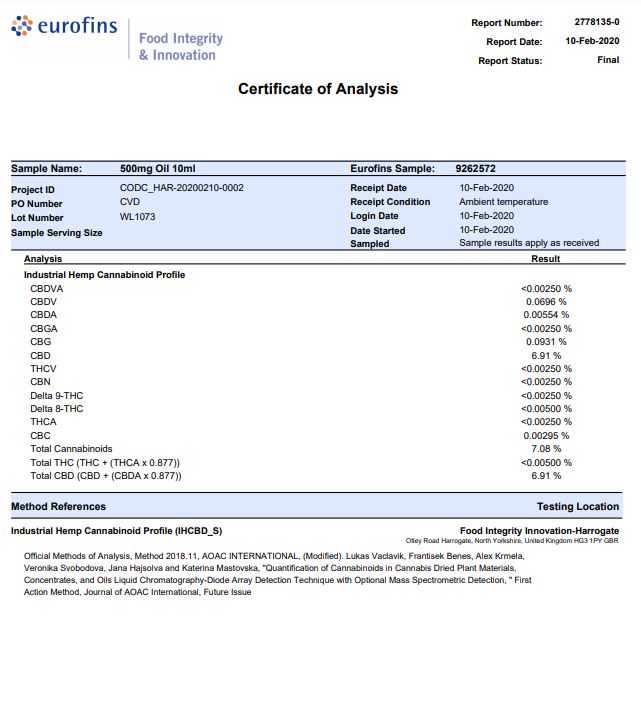Viewport: 641px width, 722px height.
Task: Click the Testing Location heading
Action: point(577,507)
